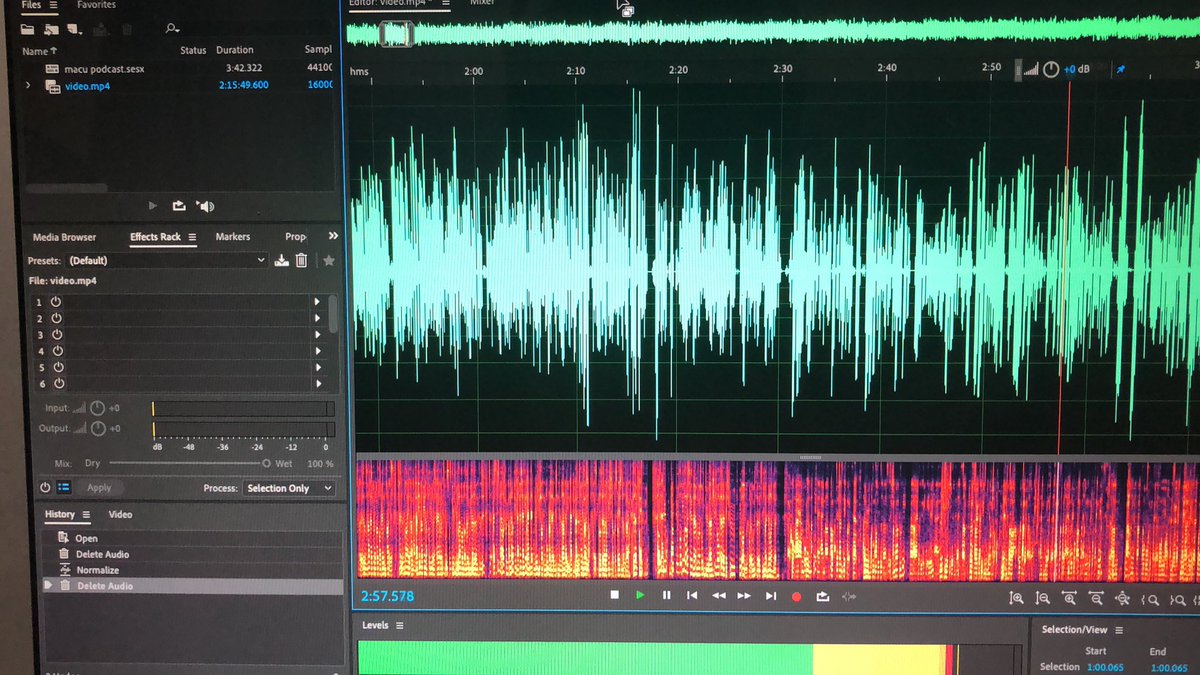
Task: Select the Open step in History
Action: click(x=86, y=538)
